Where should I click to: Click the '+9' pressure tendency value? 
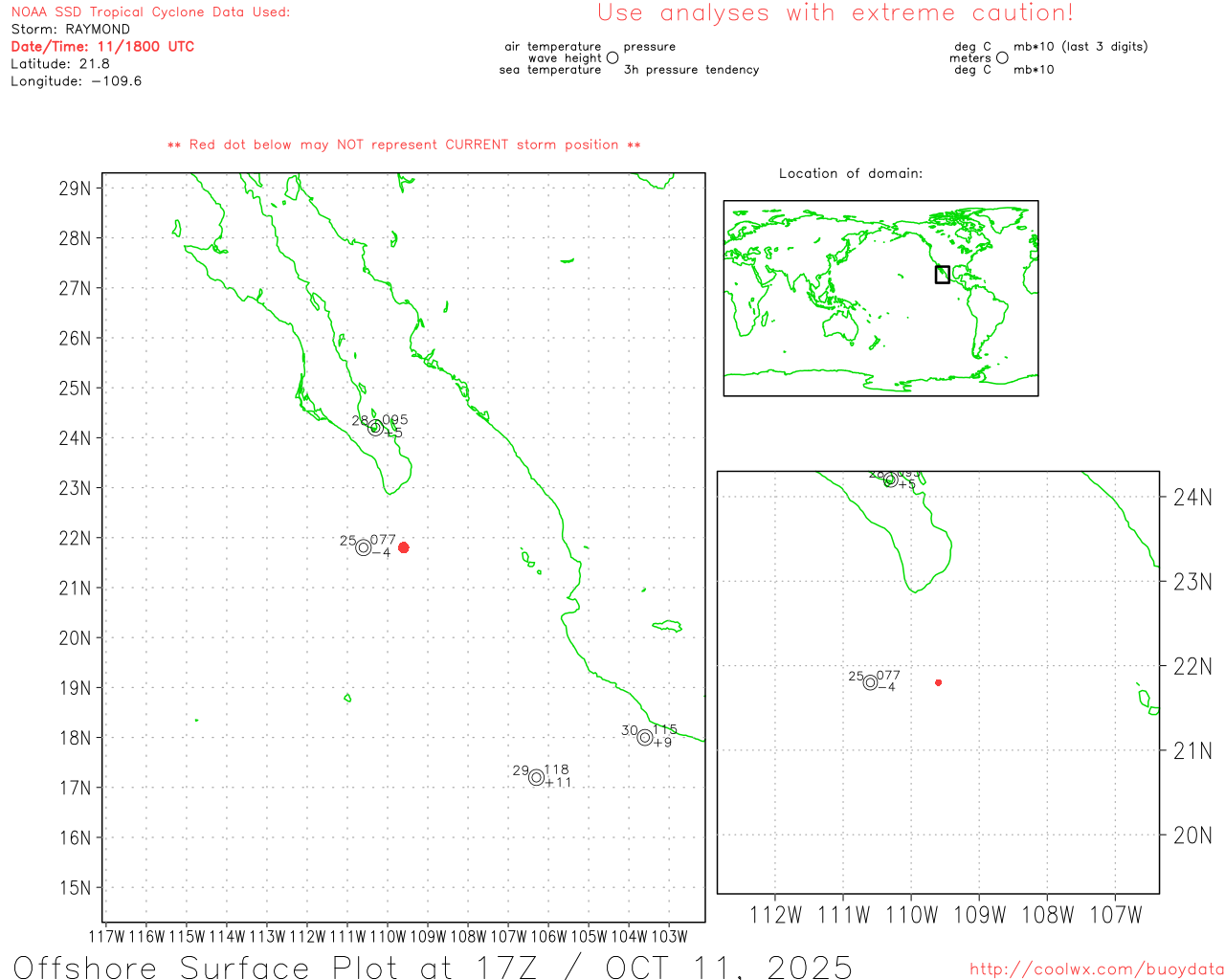(x=662, y=743)
